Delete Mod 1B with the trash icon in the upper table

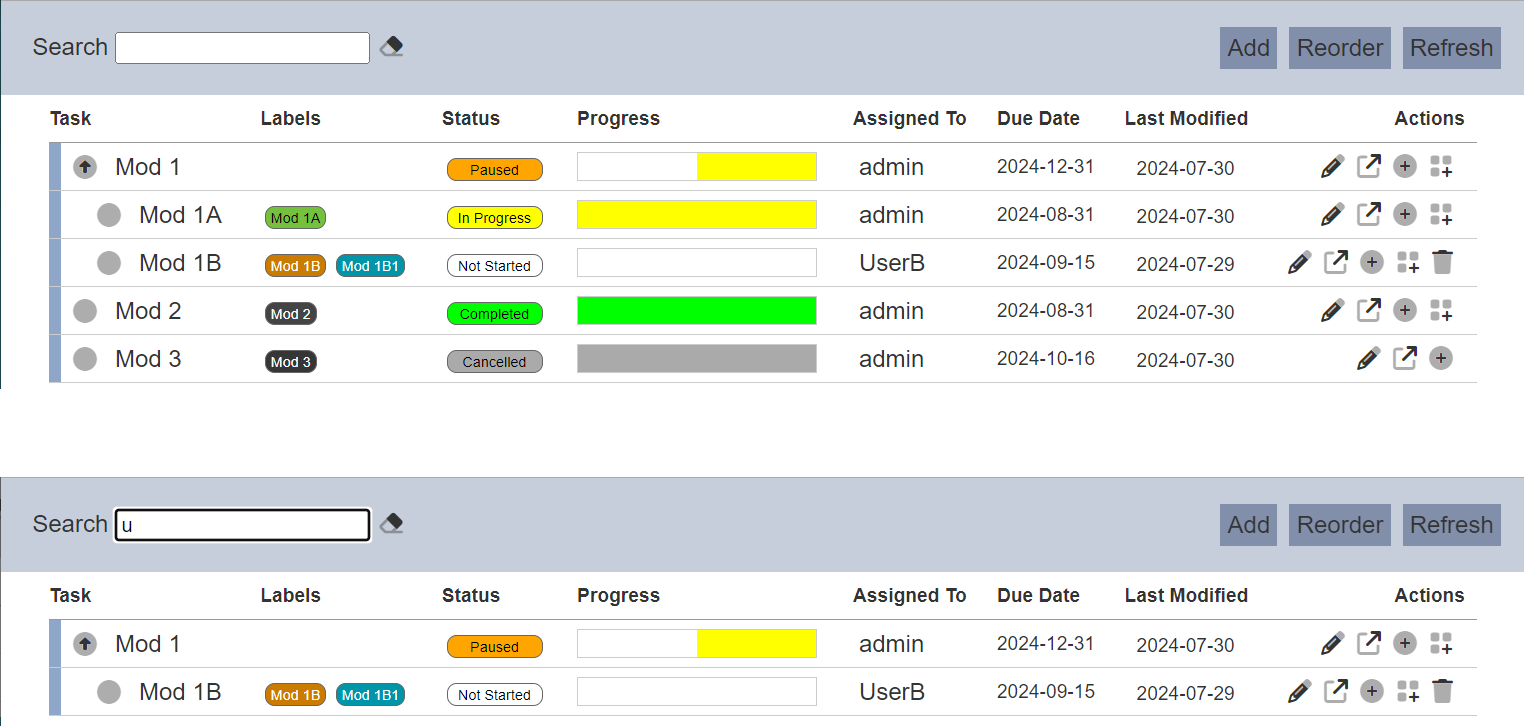coord(1442,262)
